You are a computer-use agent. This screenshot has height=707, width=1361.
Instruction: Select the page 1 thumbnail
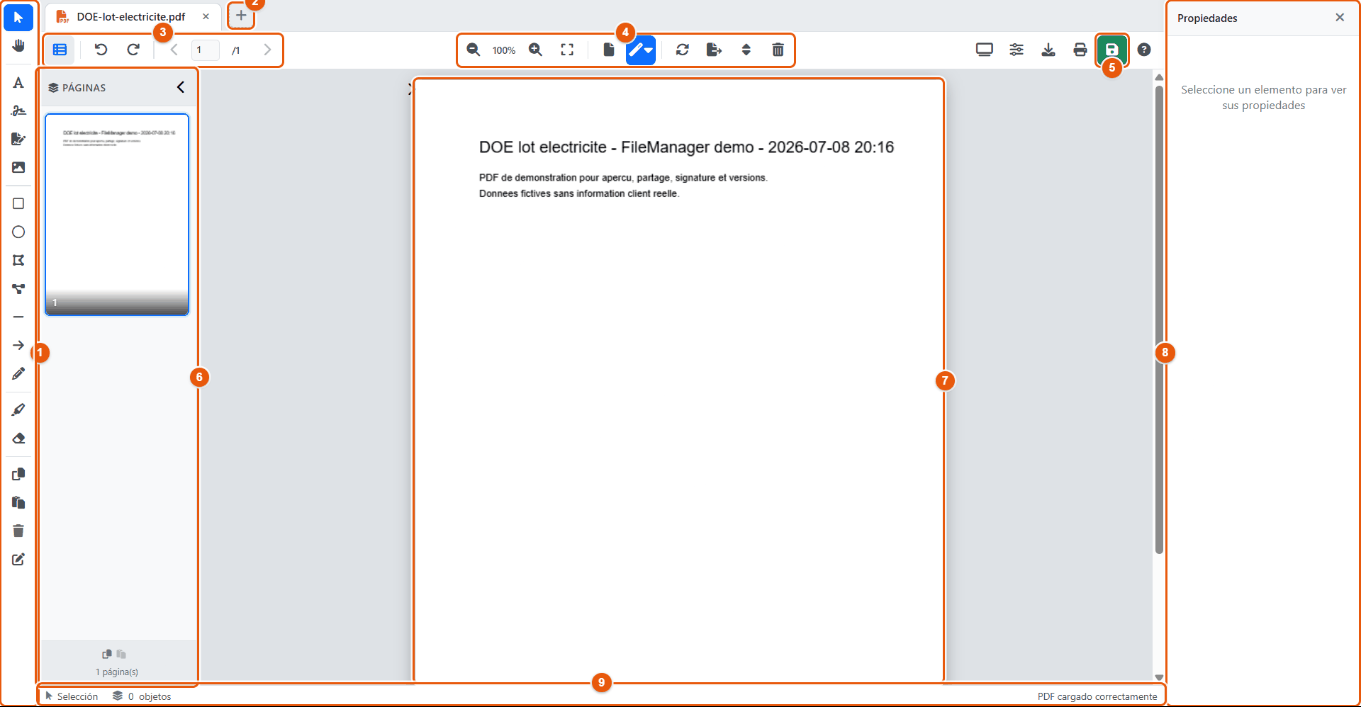tap(117, 215)
